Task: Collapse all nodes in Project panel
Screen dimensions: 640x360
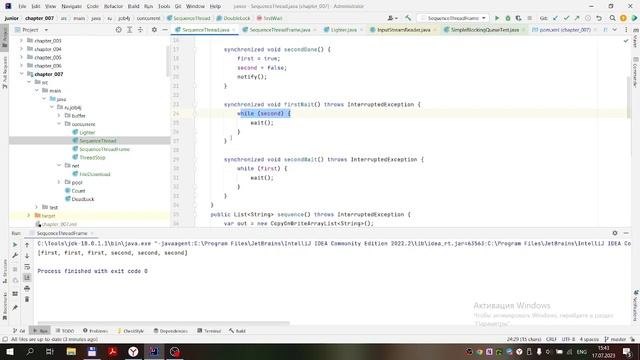Action: coord(140,30)
